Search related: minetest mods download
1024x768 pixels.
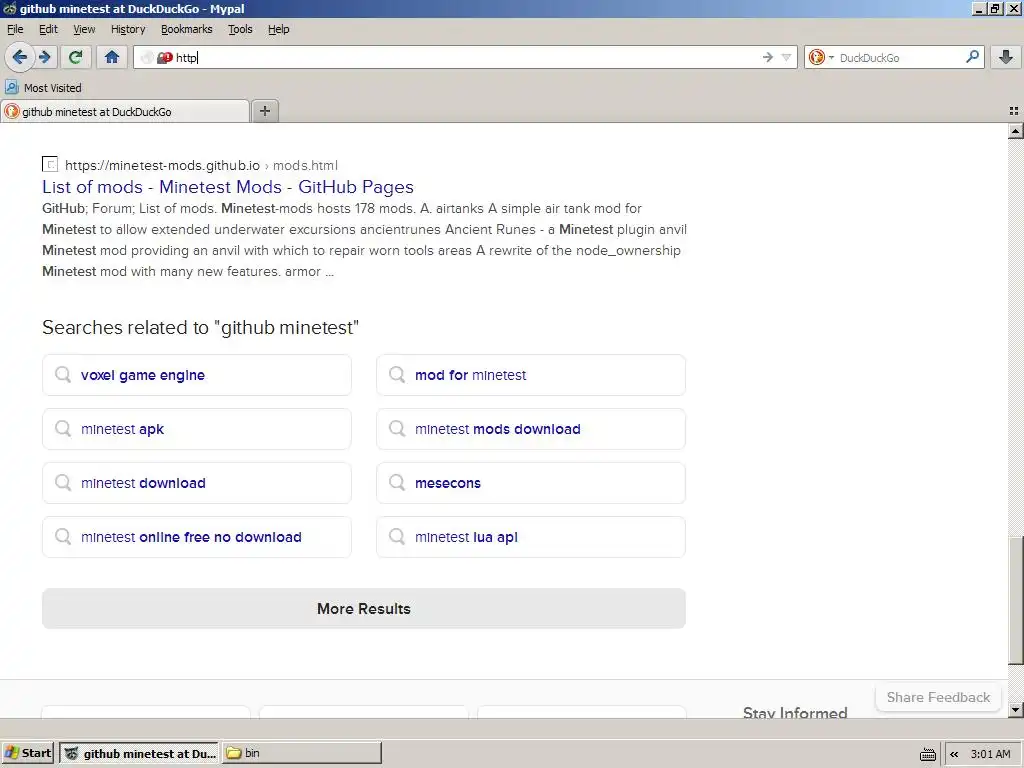point(531,429)
